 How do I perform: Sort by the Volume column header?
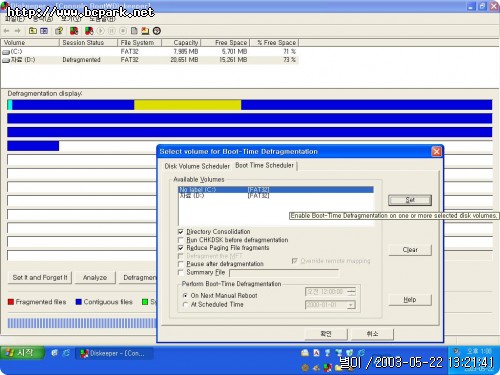pyautogui.click(x=30, y=43)
